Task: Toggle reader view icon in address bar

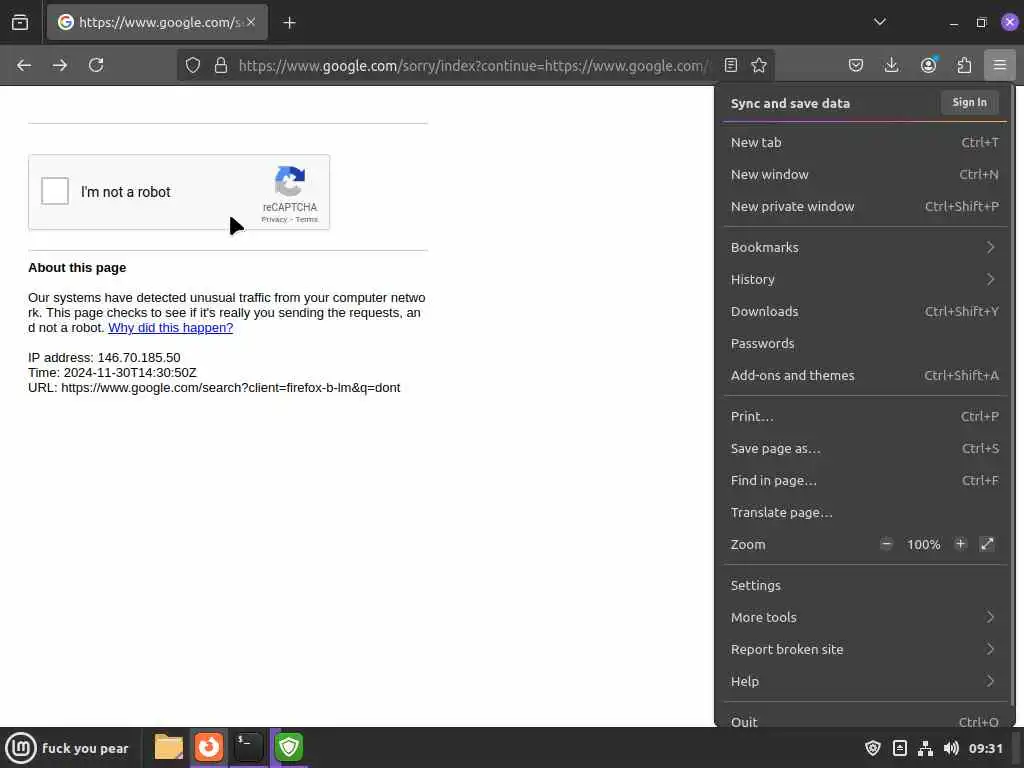Action: click(x=731, y=65)
